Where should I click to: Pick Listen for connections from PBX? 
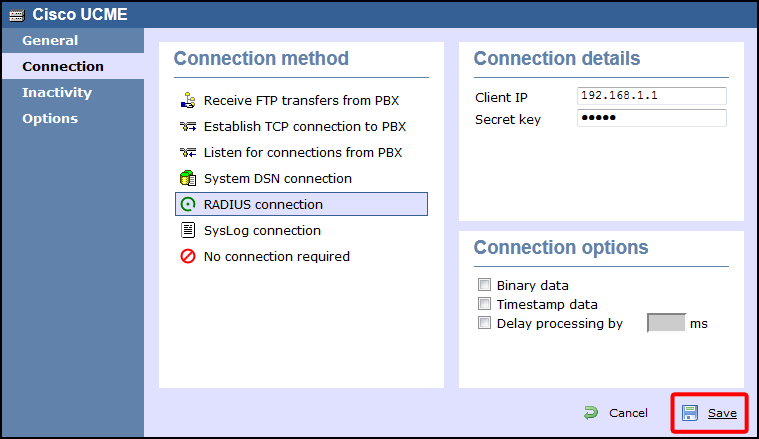301,152
